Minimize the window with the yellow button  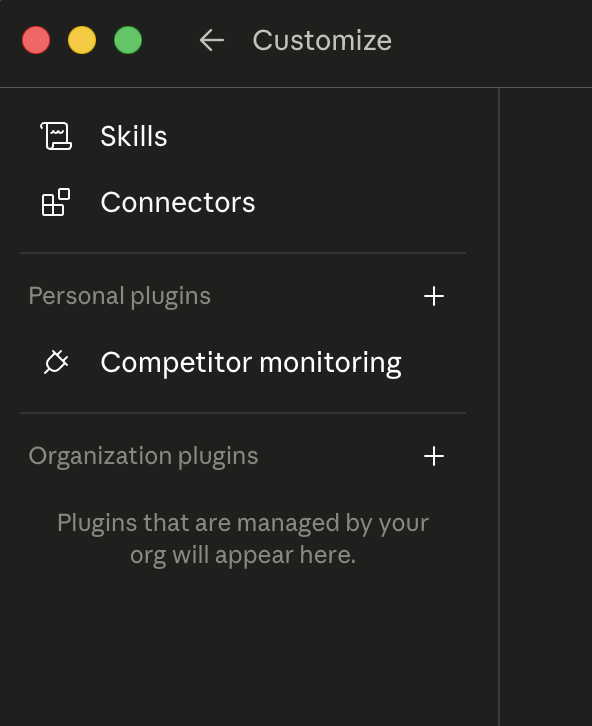pos(82,40)
